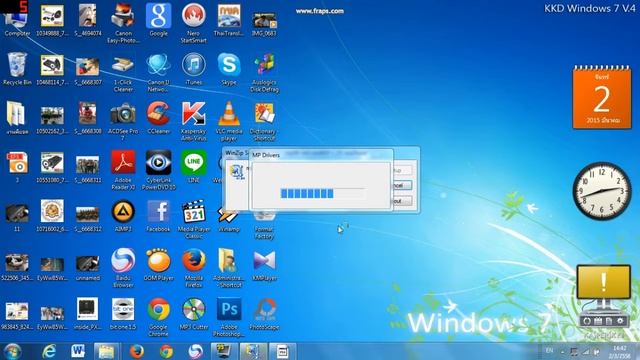Launch MP3 Cutter shortcut

coord(193,313)
